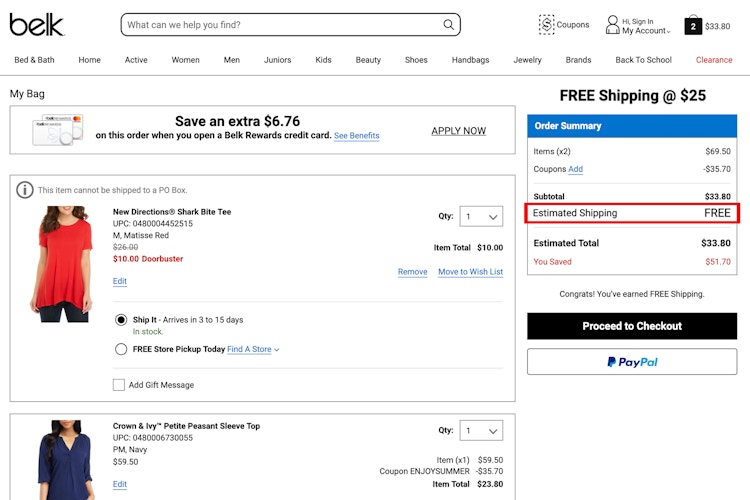Open the Jewelry menu
This screenshot has width=750, height=500.
pos(528,60)
